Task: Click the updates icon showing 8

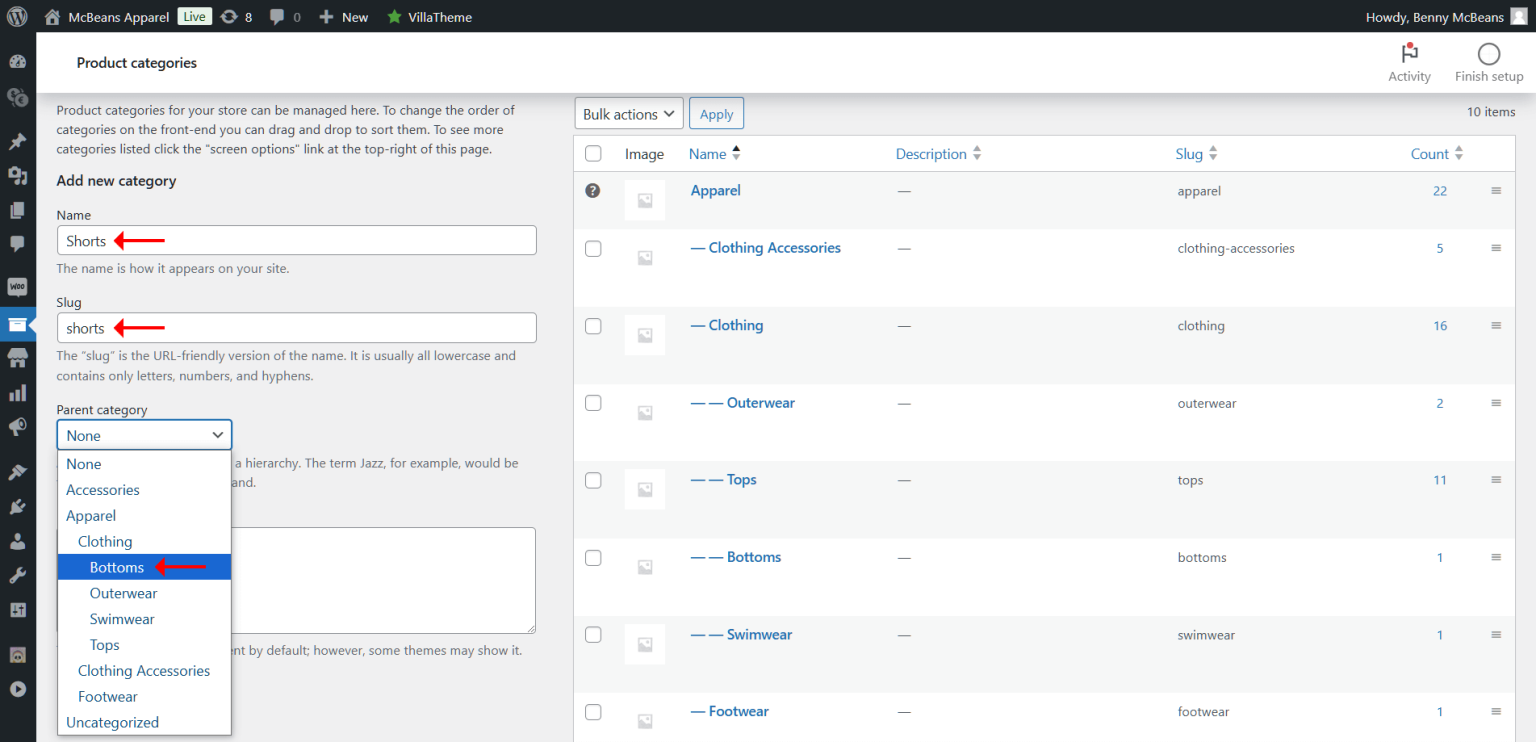Action: 236,17
